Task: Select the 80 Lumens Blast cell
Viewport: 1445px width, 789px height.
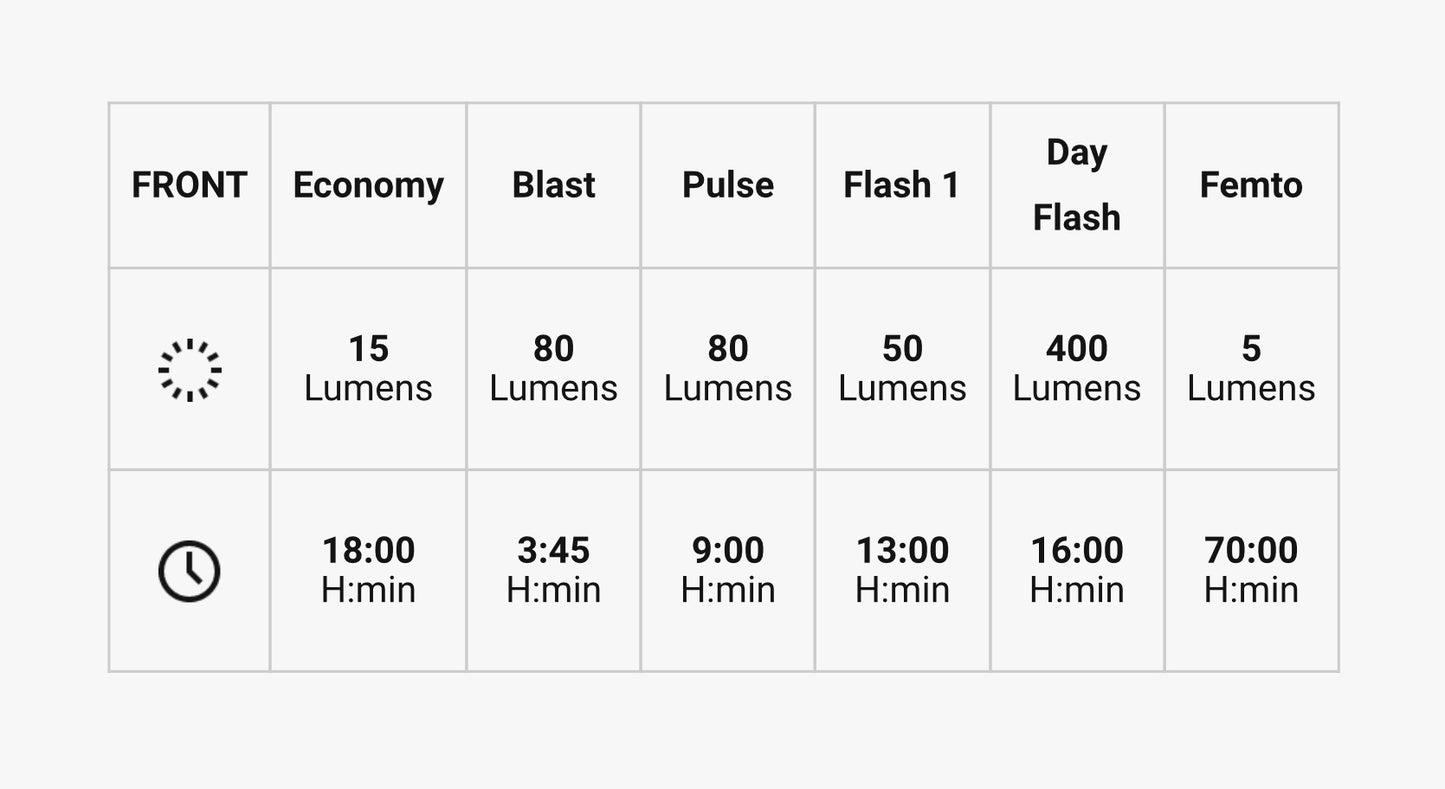Action: click(553, 368)
